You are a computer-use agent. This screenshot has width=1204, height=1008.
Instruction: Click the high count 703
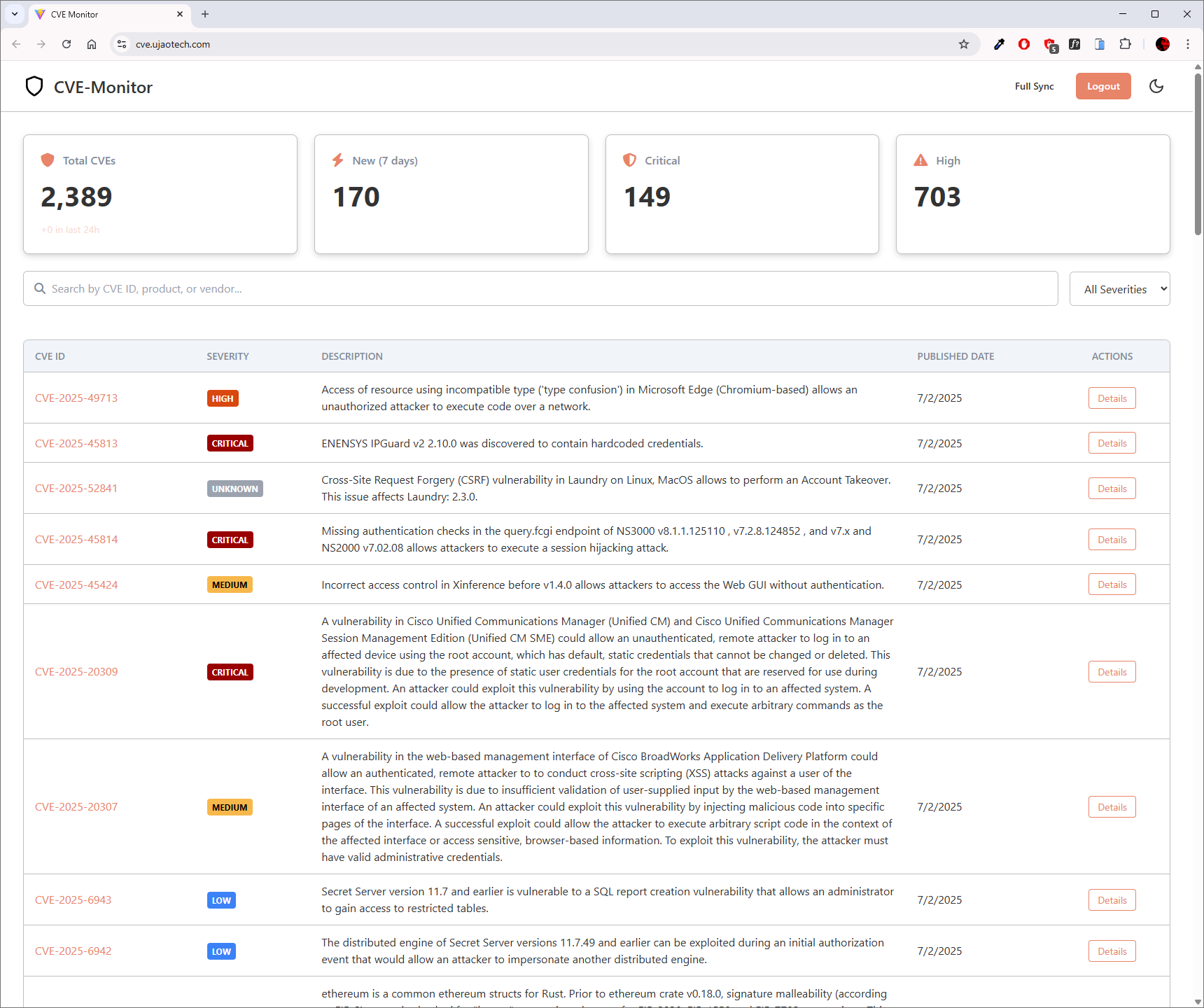937,197
